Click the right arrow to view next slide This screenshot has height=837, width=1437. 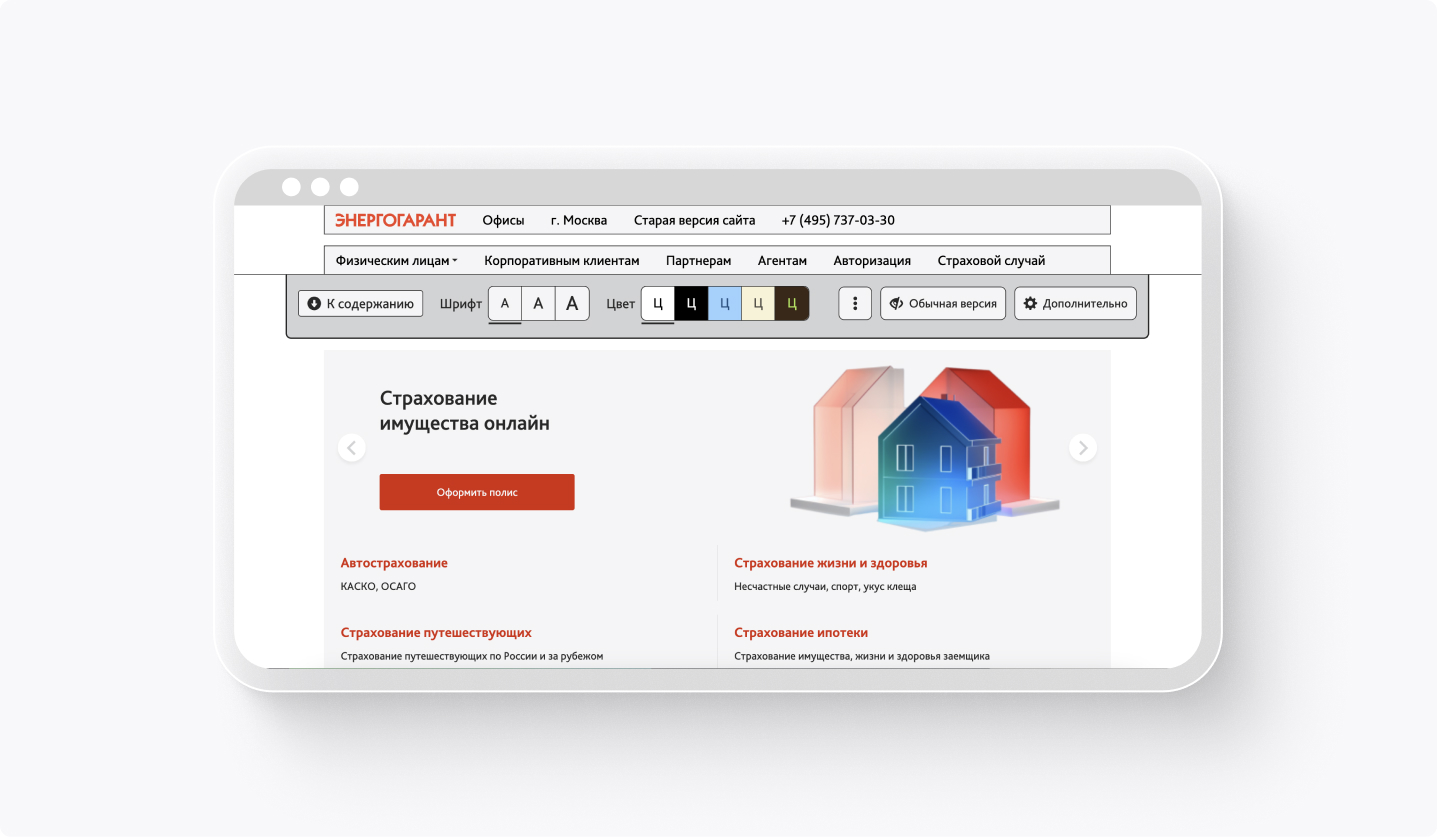pos(1082,447)
